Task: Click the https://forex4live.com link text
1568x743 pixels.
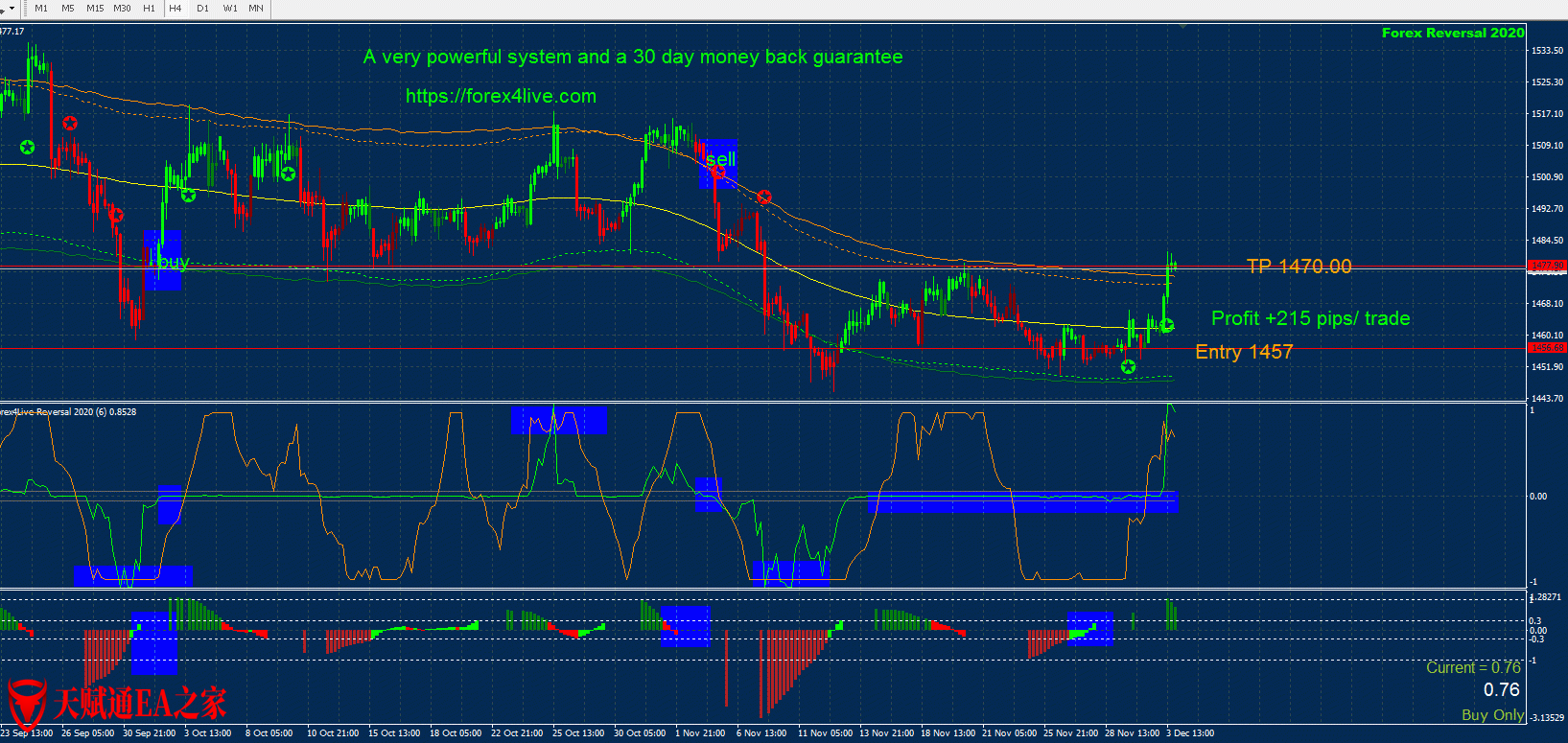Action: point(501,96)
